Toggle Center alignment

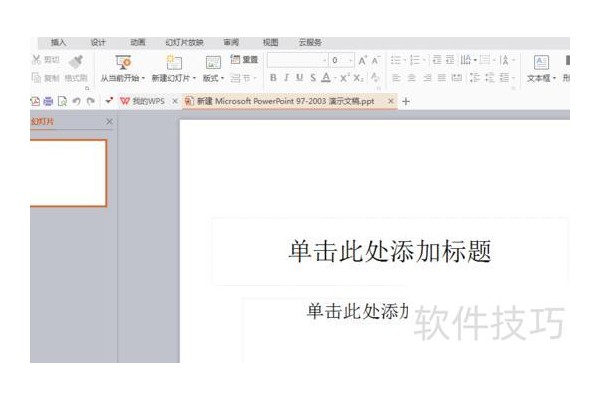412,78
